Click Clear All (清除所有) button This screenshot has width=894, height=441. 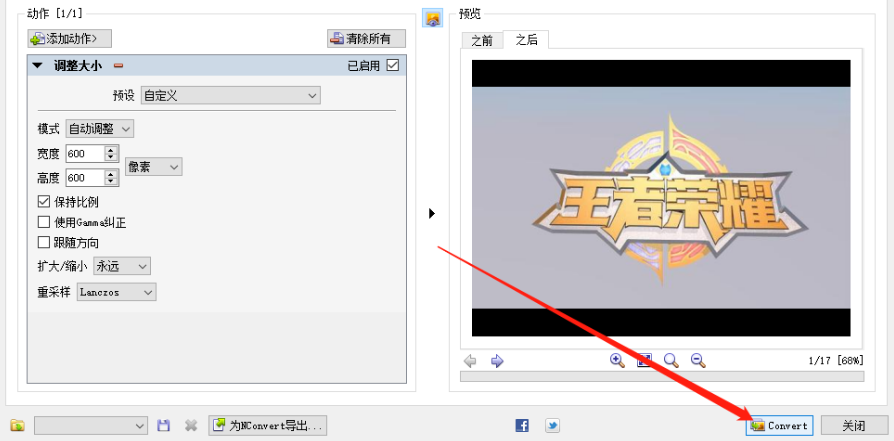tap(367, 39)
